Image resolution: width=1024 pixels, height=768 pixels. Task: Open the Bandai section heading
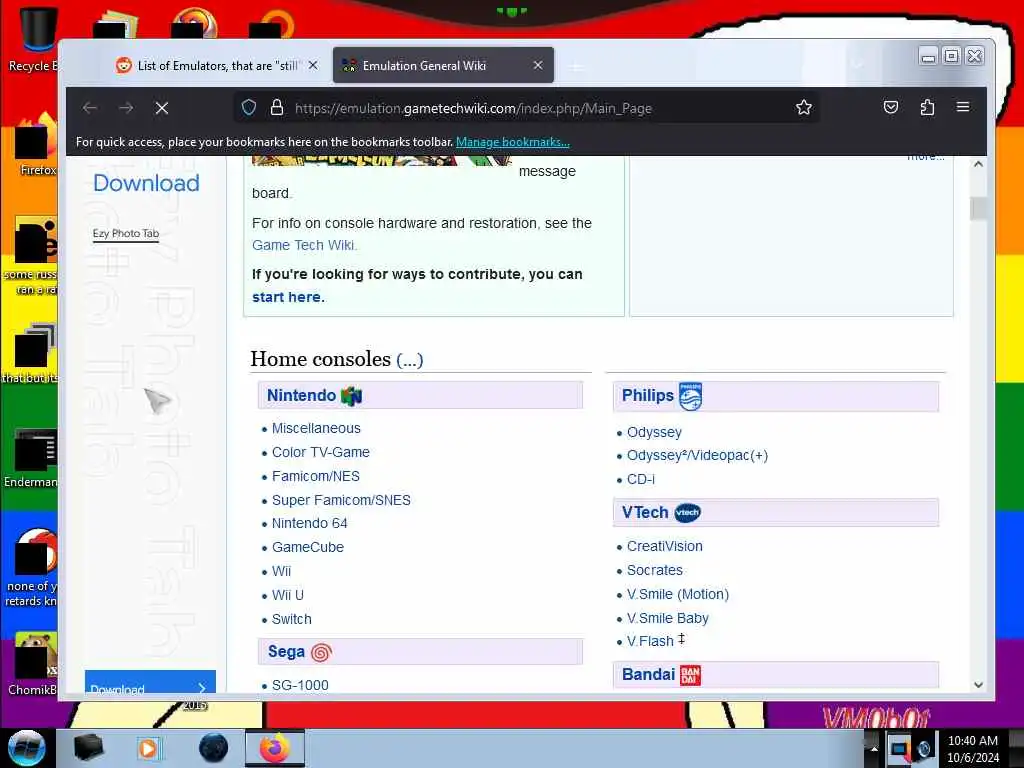pos(648,675)
